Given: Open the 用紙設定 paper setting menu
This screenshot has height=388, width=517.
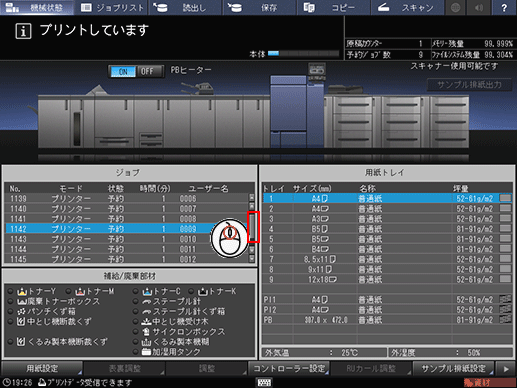Looking at the screenshot, I should (42, 369).
